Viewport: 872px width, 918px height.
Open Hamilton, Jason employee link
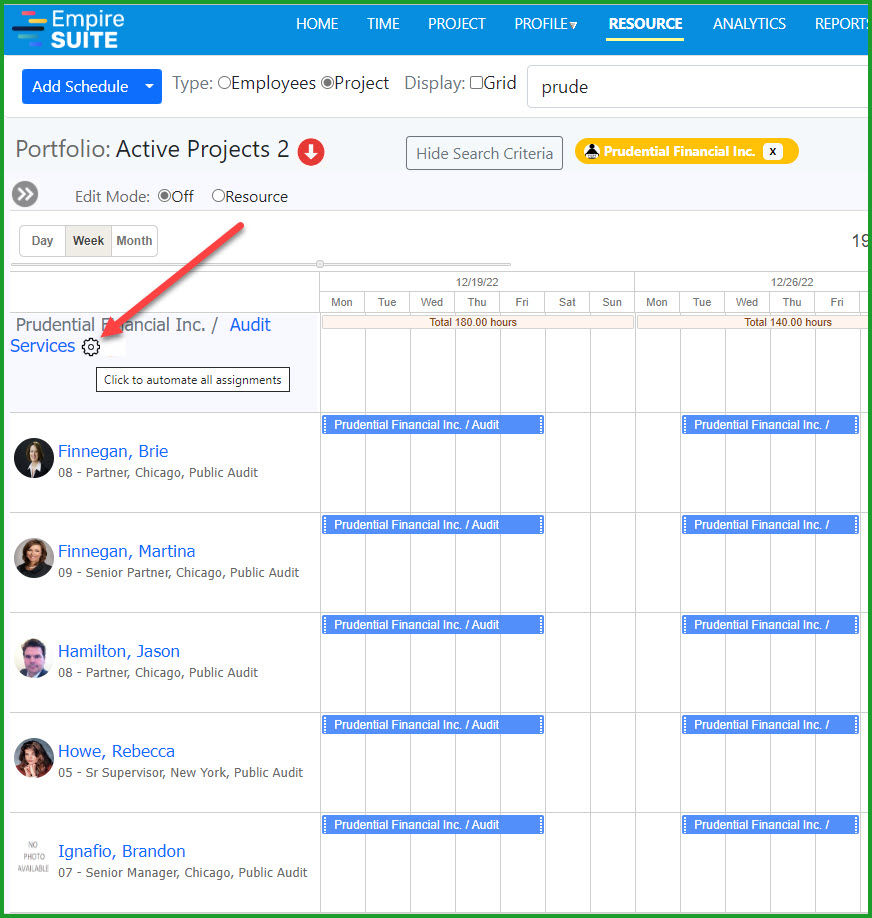(x=119, y=652)
